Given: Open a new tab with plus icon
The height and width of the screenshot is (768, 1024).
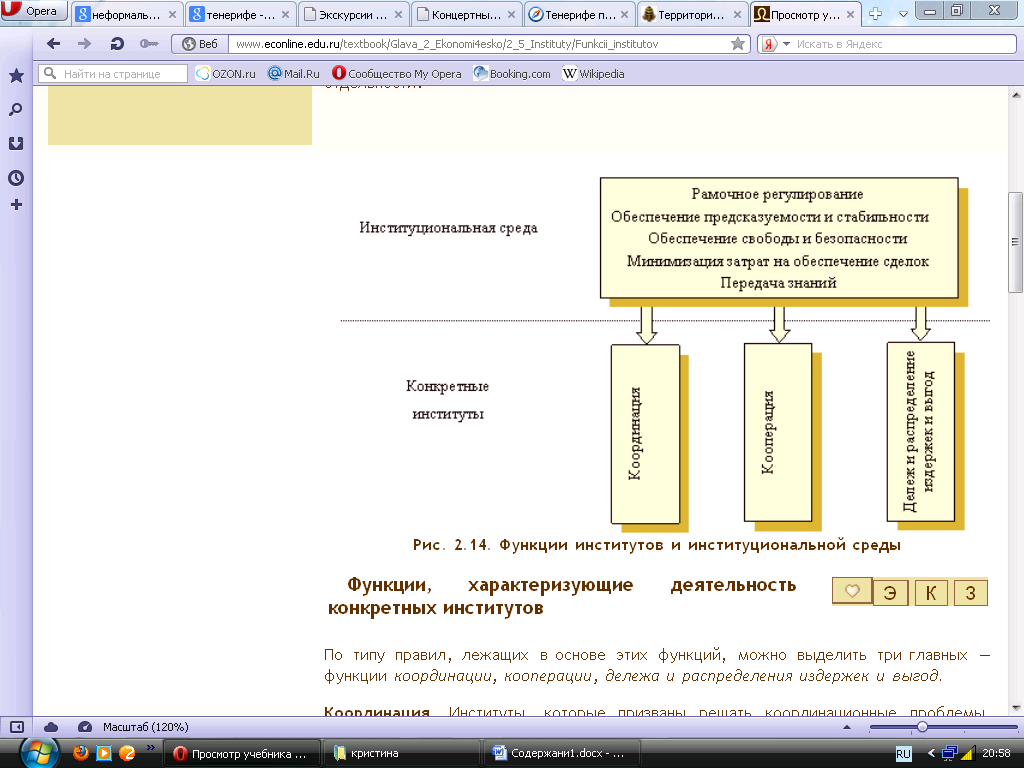Looking at the screenshot, I should coord(876,14).
